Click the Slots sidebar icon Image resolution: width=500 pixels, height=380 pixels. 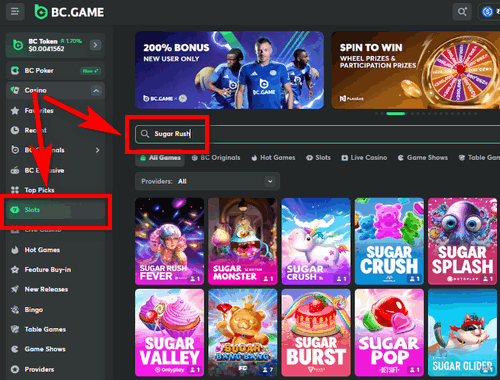(x=15, y=210)
